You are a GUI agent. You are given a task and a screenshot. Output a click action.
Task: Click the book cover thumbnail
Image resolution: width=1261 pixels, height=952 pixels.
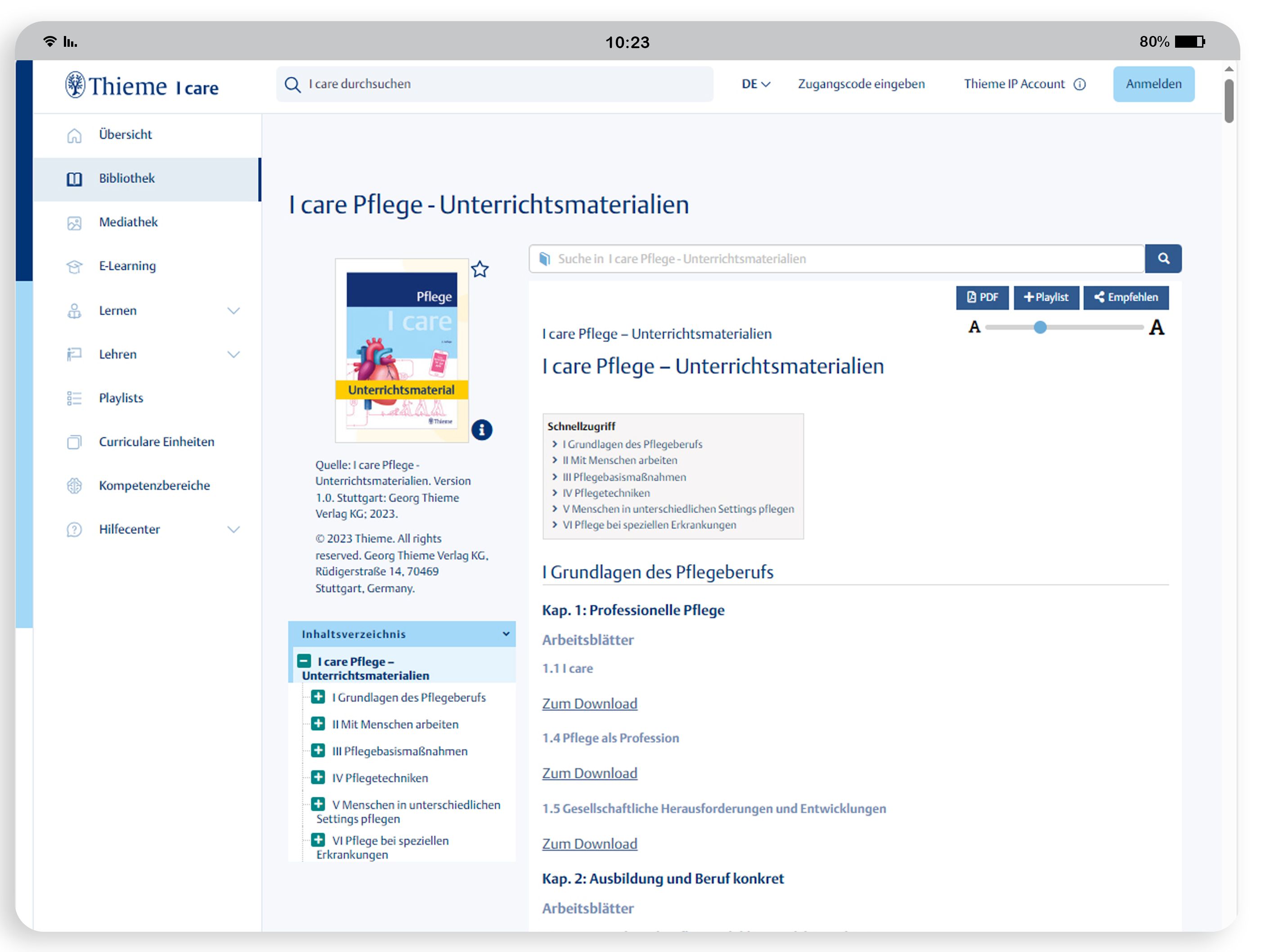[402, 350]
